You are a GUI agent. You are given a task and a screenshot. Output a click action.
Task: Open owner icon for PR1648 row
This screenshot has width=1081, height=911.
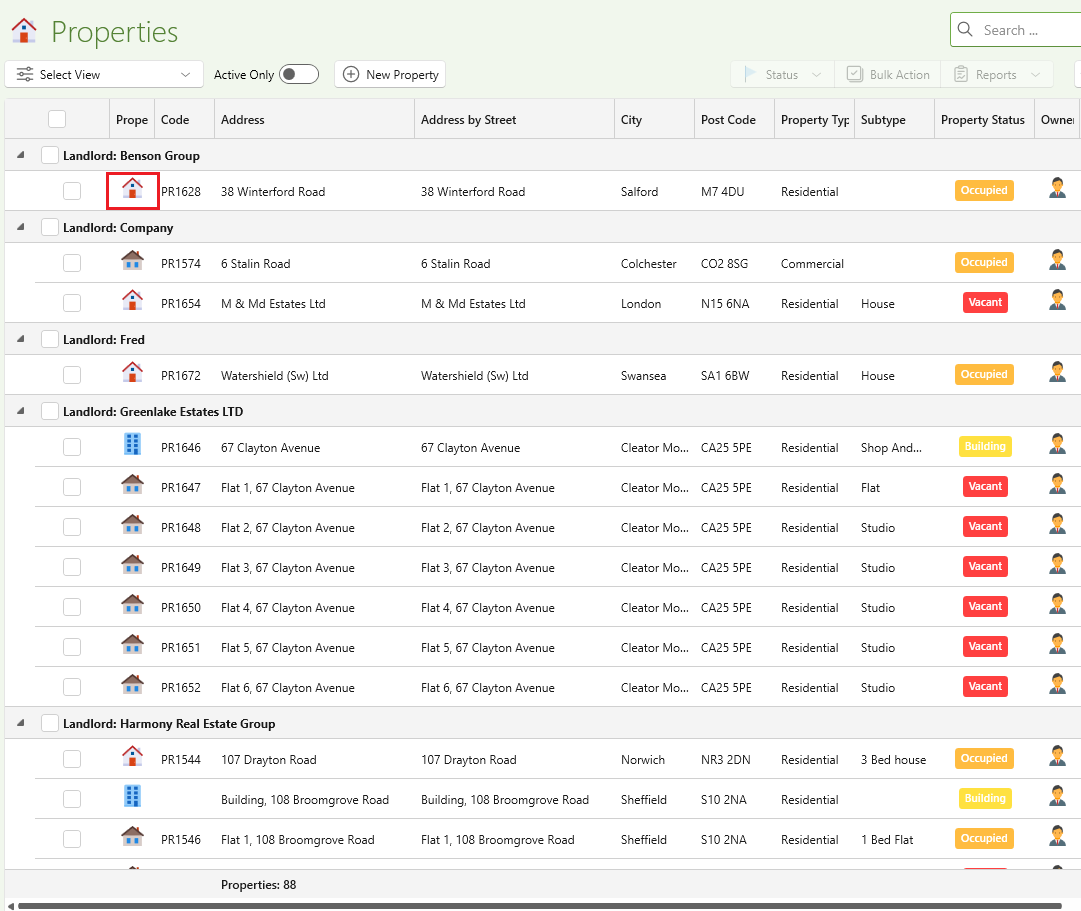pos(1057,523)
